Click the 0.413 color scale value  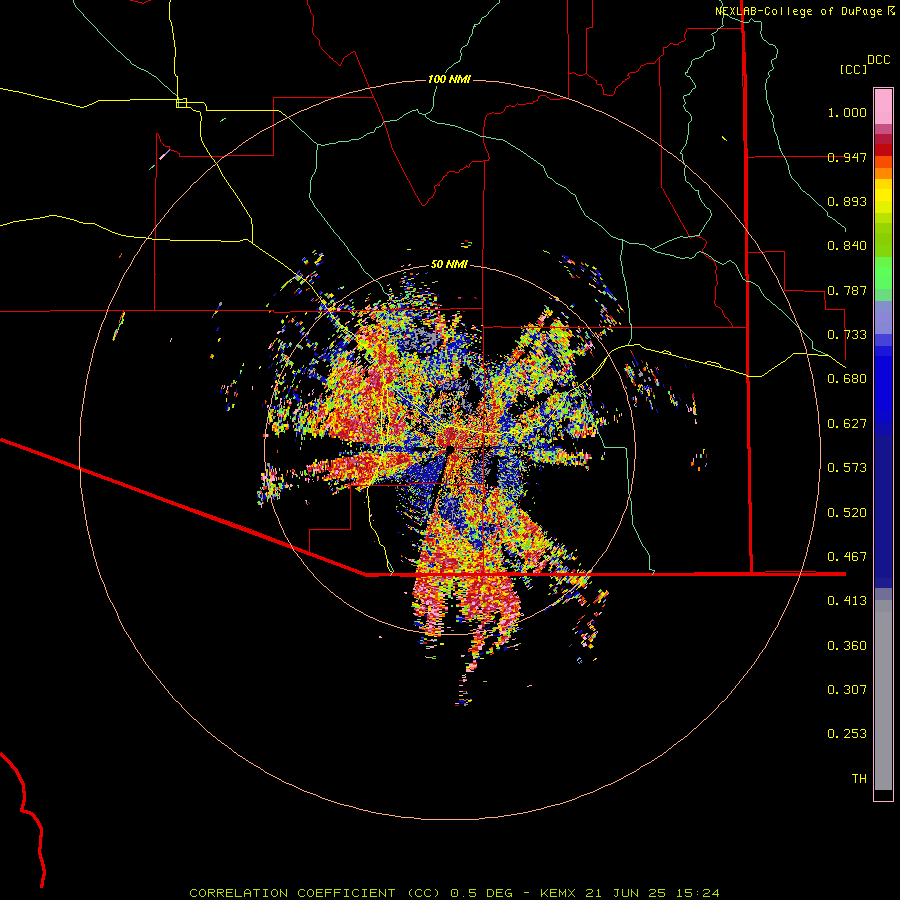pyautogui.click(x=847, y=601)
